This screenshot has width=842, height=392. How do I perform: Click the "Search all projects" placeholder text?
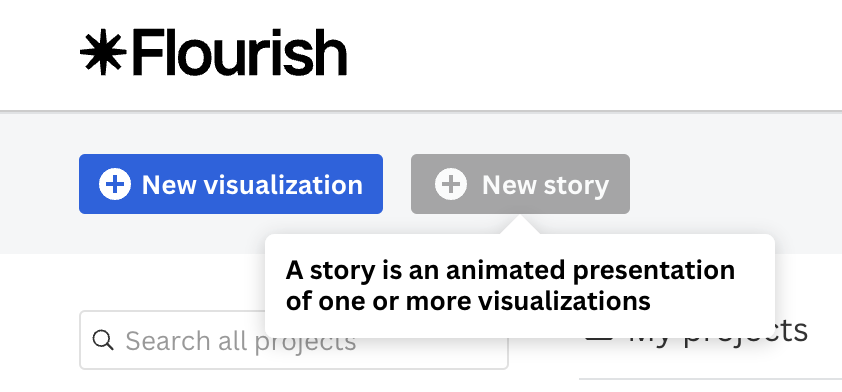(241, 341)
